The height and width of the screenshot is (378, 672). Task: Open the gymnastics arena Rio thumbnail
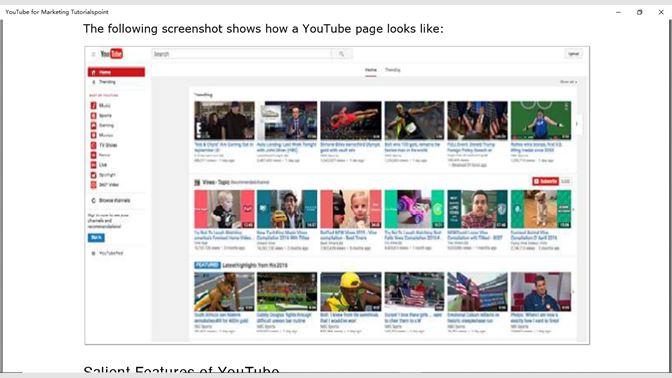287,292
